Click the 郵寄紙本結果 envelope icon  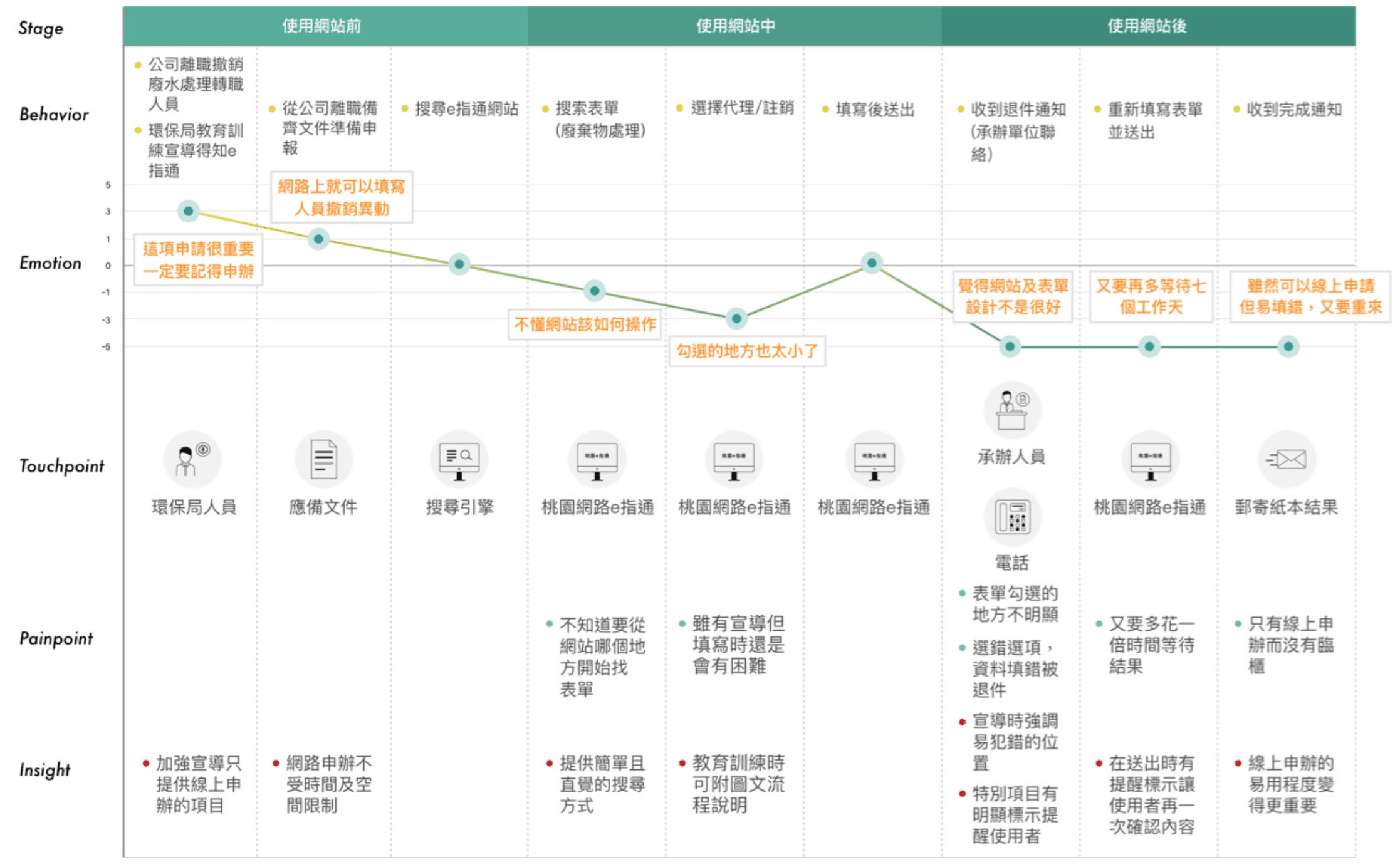1286,459
